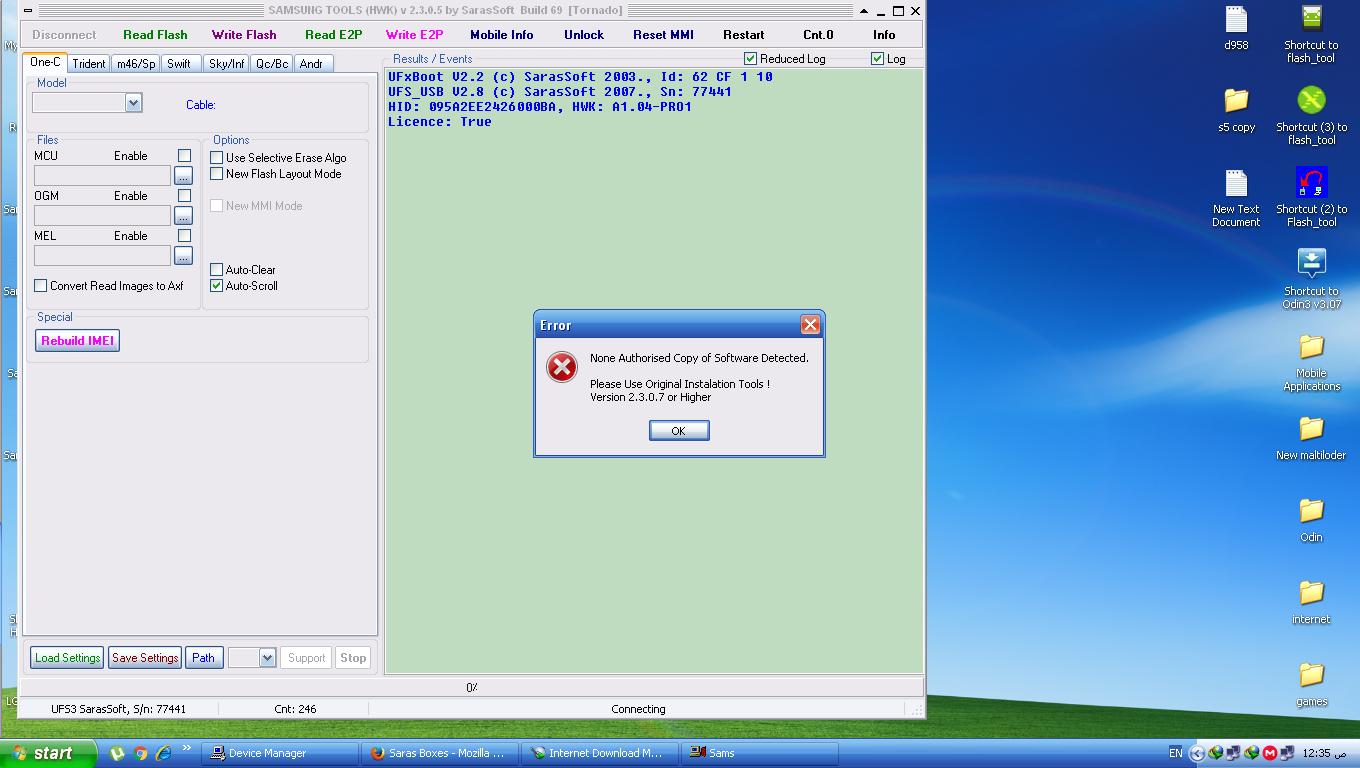This screenshot has height=768, width=1360.
Task: Click the EN language indicator
Action: point(1176,753)
